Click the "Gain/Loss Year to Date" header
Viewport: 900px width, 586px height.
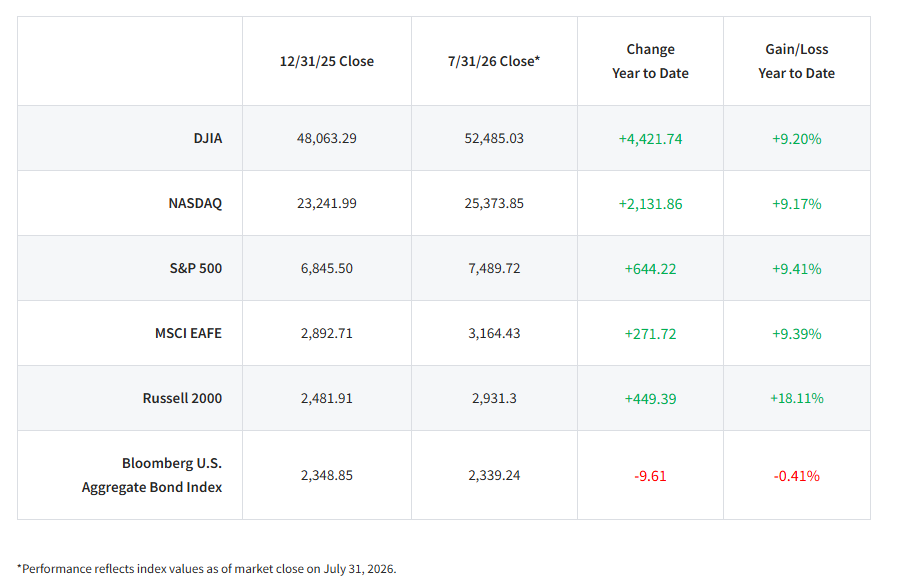tap(797, 61)
